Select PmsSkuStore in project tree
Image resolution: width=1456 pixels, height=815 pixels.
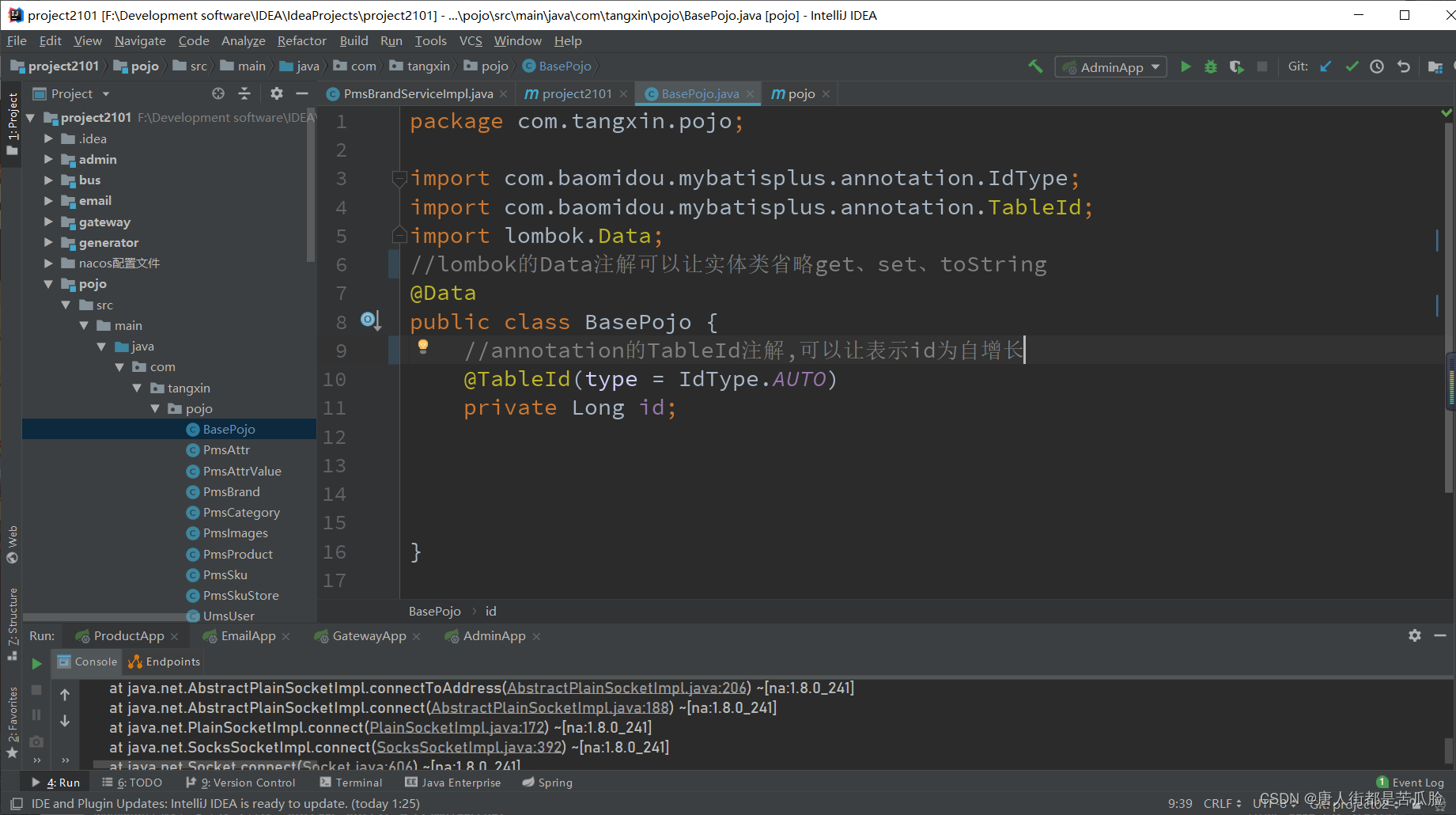[x=240, y=595]
